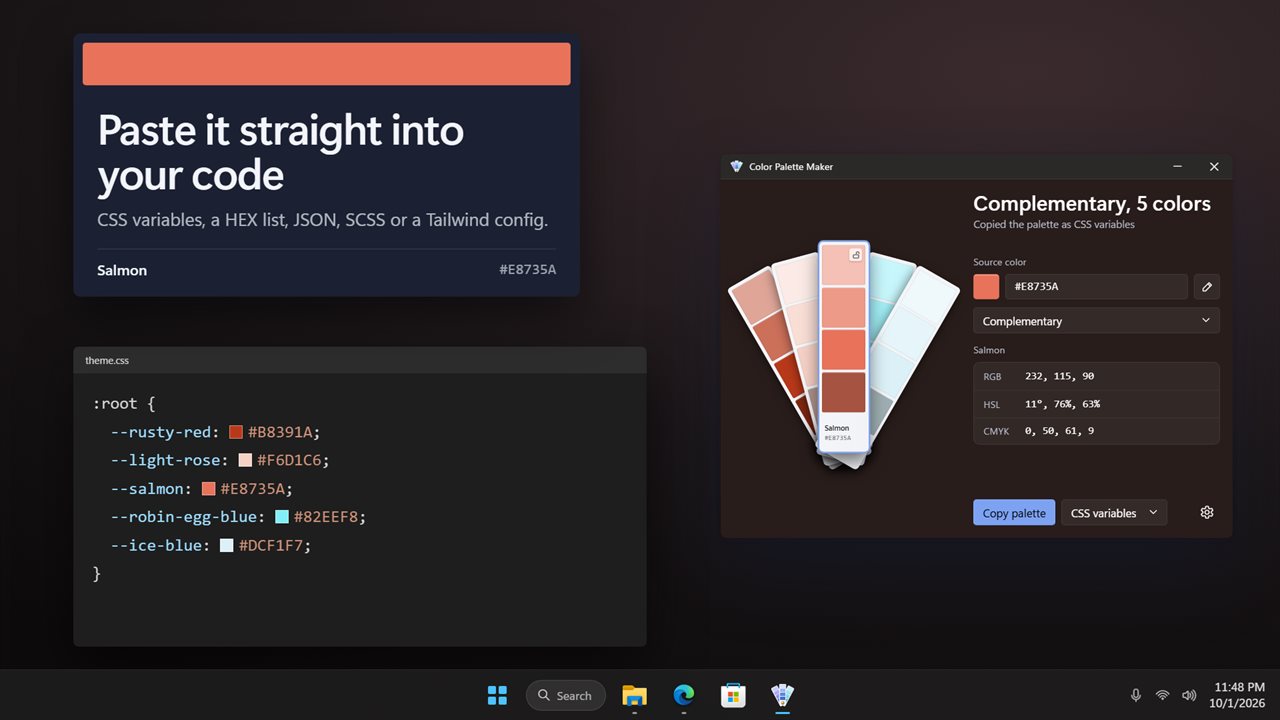Image resolution: width=1280 pixels, height=720 pixels.
Task: Click the Copy palette button
Action: (1014, 513)
